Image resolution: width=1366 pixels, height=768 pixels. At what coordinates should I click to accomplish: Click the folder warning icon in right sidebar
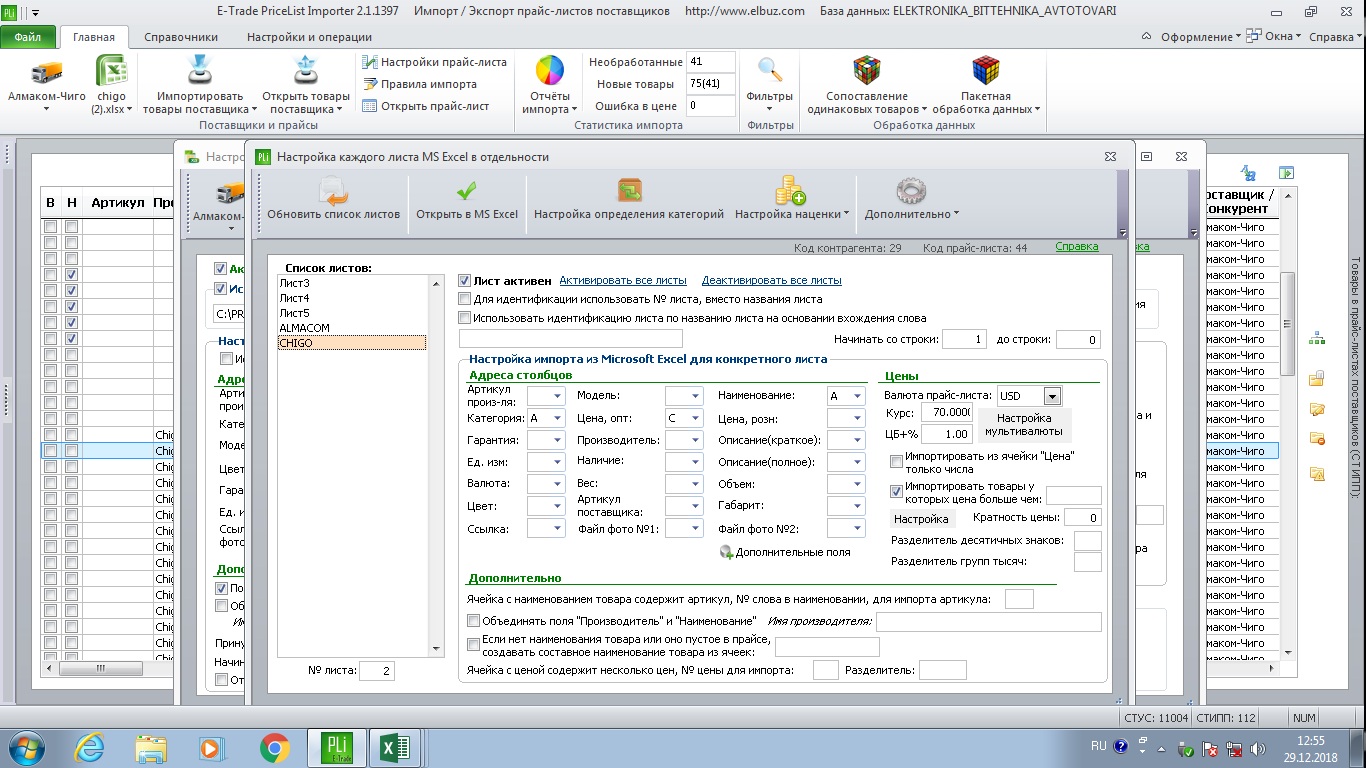(x=1317, y=474)
